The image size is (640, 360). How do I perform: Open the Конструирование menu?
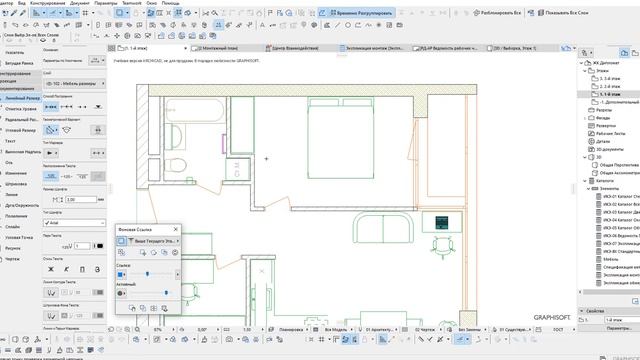point(48,3)
